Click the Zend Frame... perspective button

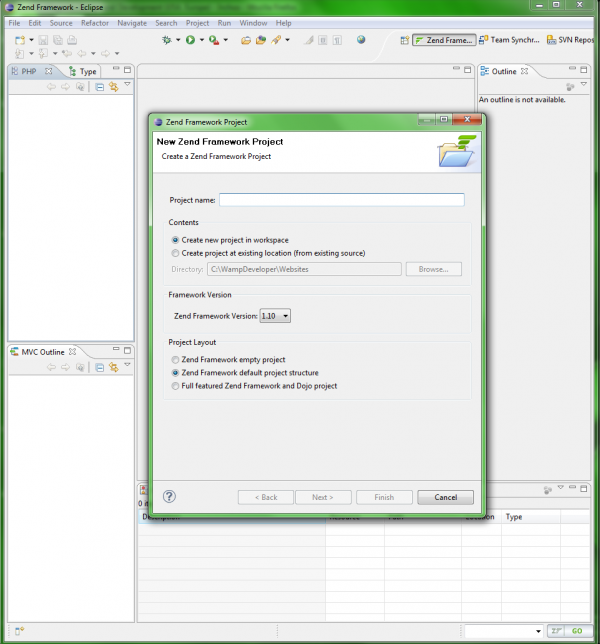pos(444,40)
